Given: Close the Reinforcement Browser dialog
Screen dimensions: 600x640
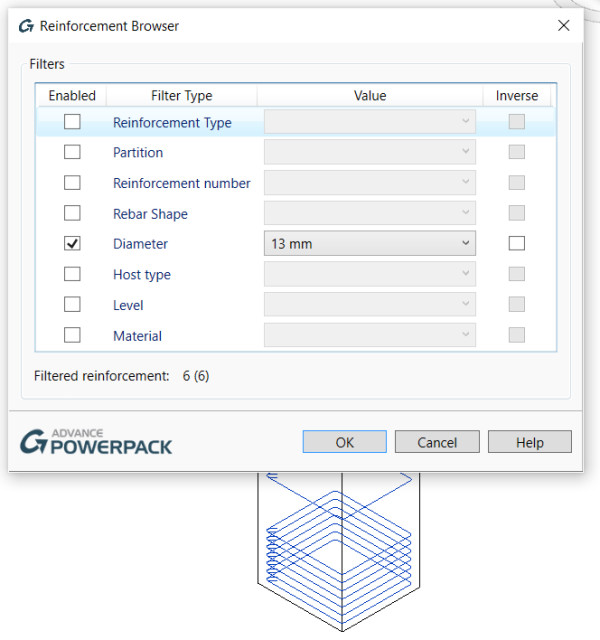Looking at the screenshot, I should click(x=564, y=26).
